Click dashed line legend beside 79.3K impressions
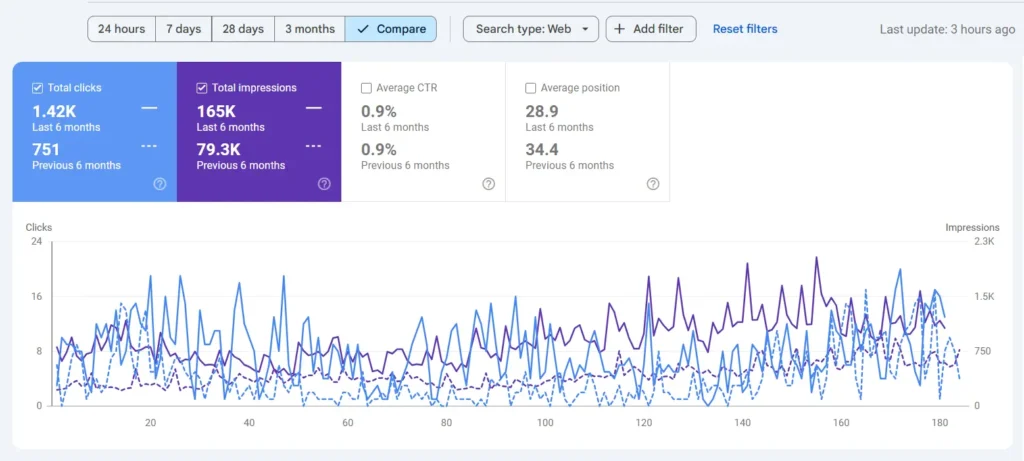This screenshot has width=1024, height=461. (x=314, y=146)
